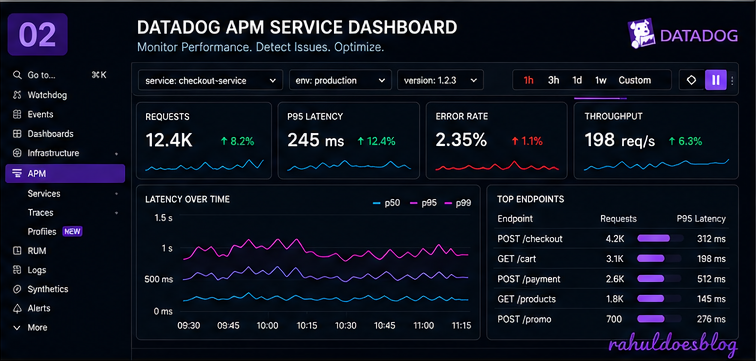Click the P95 Latency 245 ms card
Viewport: 756px width, 361px height.
pos(349,140)
